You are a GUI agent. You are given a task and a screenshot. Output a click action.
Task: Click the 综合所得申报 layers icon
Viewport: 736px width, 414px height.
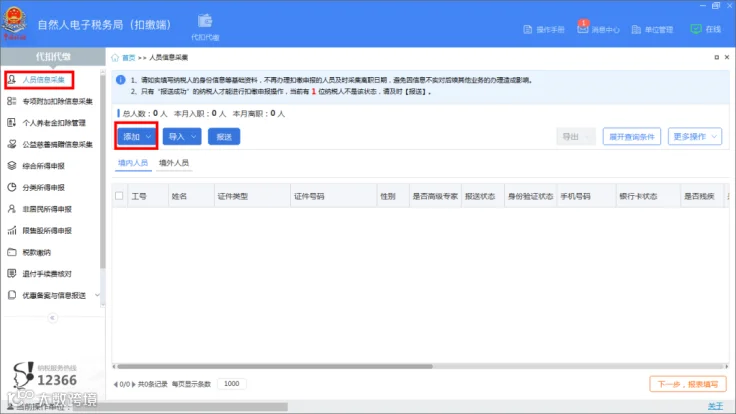tap(12, 166)
